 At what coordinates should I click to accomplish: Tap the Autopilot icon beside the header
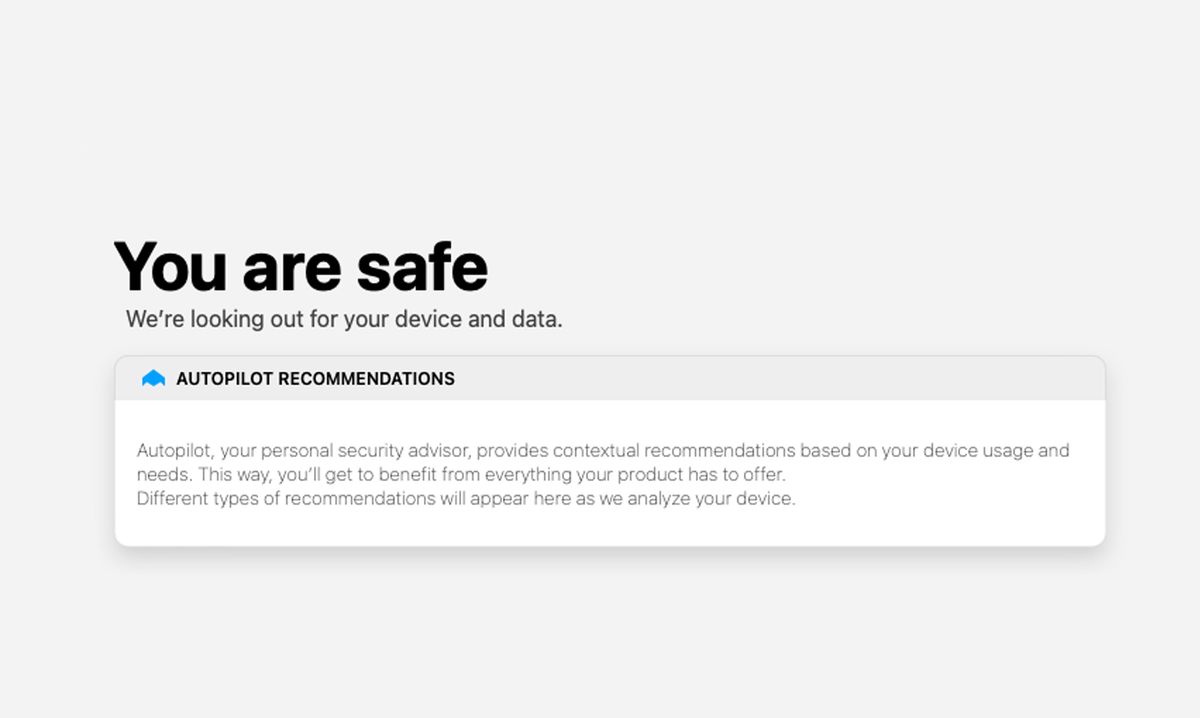pos(155,378)
